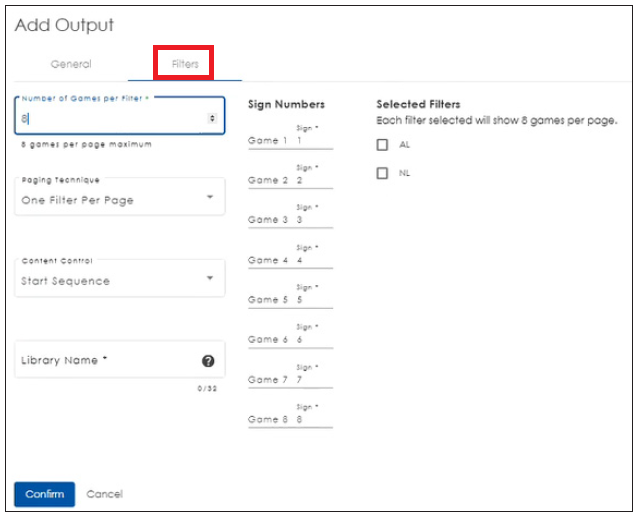Switch to the Filters tab
The height and width of the screenshot is (517, 639).
[184, 64]
